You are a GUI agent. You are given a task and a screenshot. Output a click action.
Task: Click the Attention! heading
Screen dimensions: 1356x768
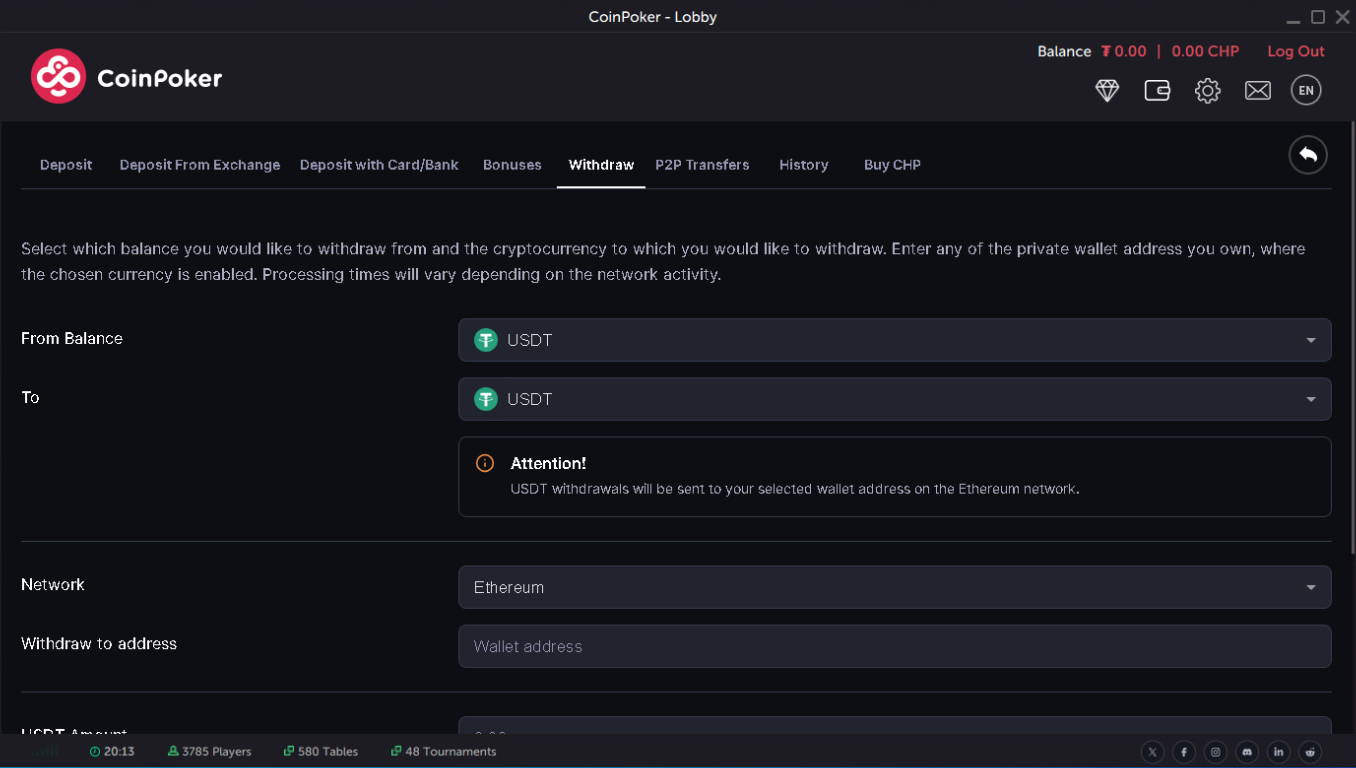point(548,463)
